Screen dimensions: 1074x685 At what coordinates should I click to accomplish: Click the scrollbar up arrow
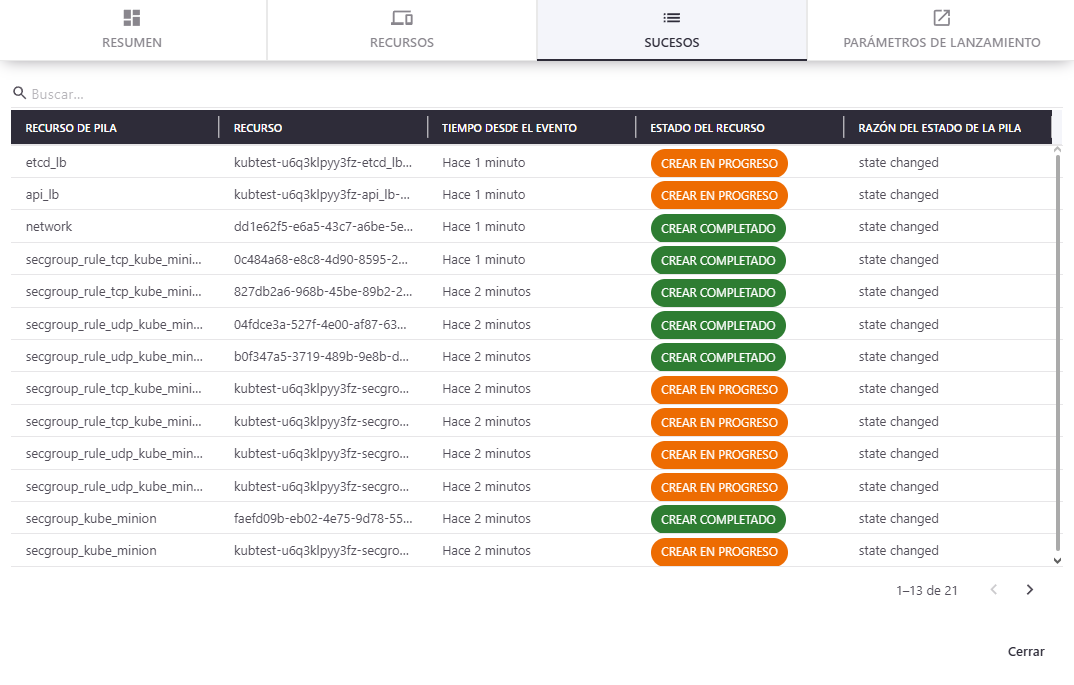1059,150
